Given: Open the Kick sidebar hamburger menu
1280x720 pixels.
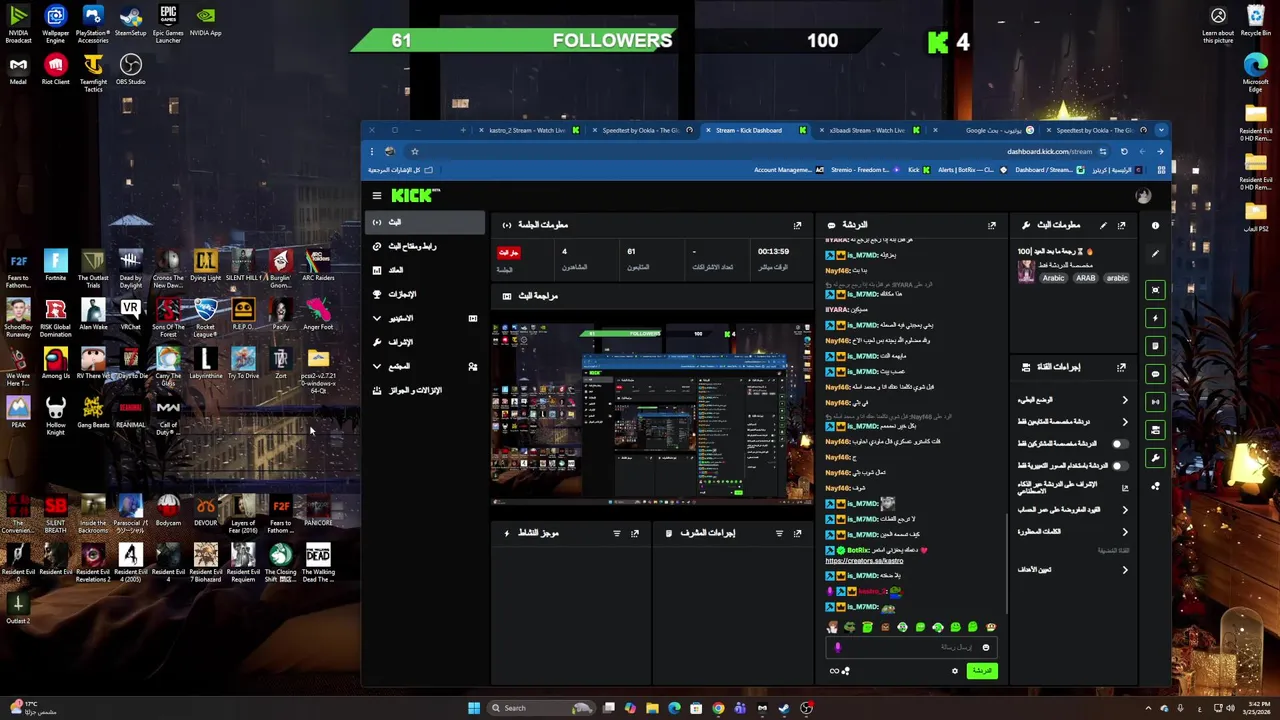Looking at the screenshot, I should pyautogui.click(x=377, y=196).
